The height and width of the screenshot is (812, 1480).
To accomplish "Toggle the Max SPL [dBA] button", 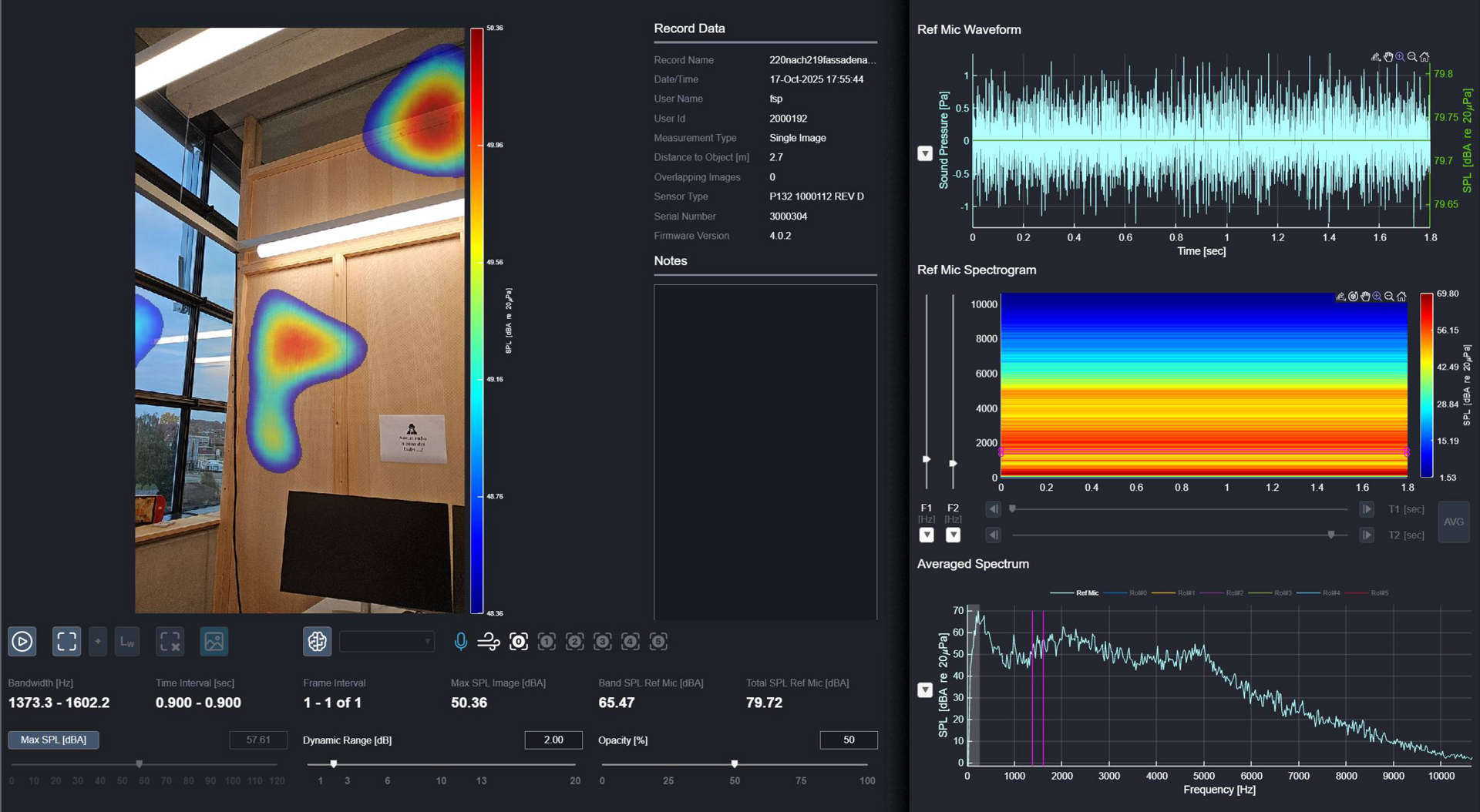I will [53, 740].
